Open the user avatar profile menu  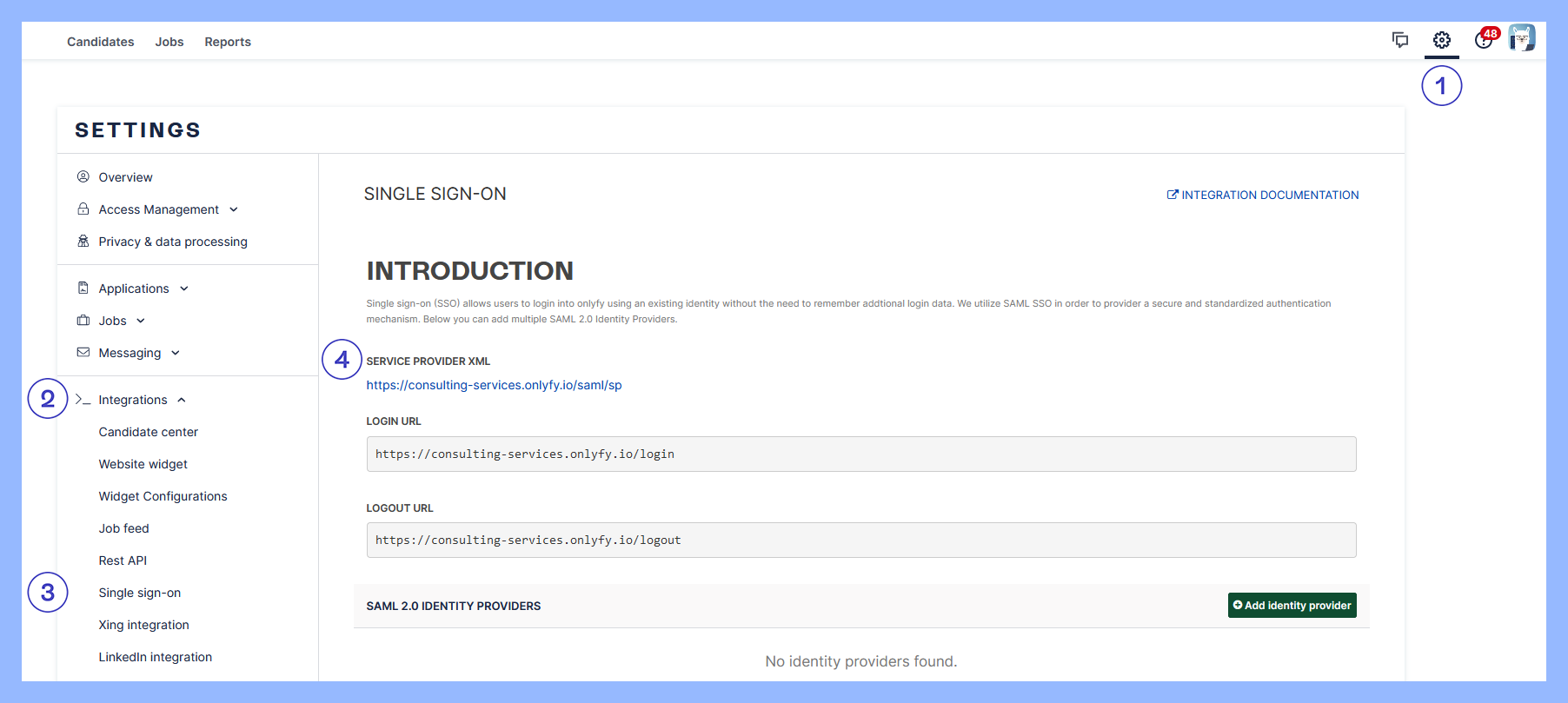[1521, 38]
